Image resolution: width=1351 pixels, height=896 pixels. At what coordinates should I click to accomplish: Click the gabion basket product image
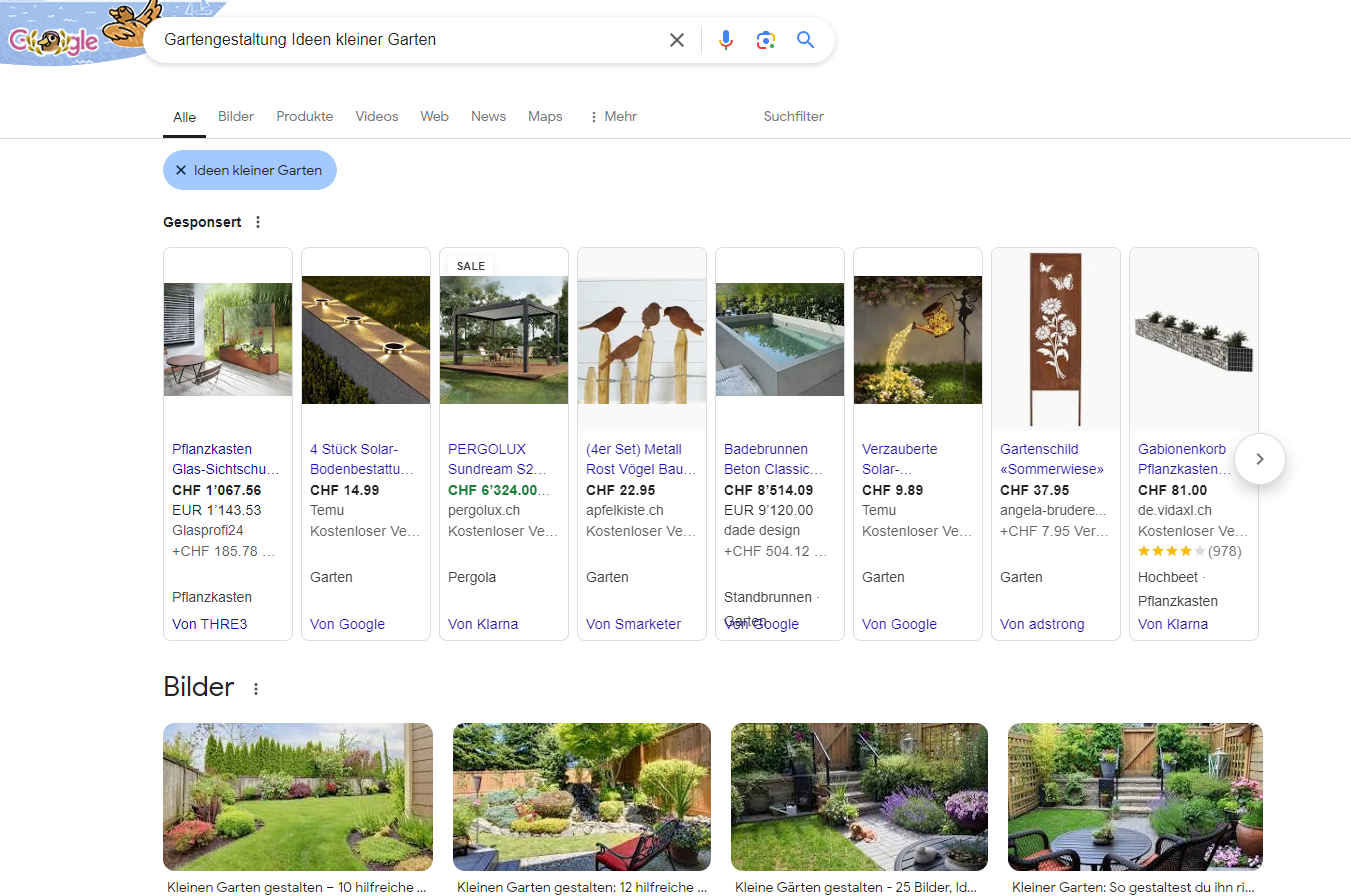pyautogui.click(x=1194, y=340)
